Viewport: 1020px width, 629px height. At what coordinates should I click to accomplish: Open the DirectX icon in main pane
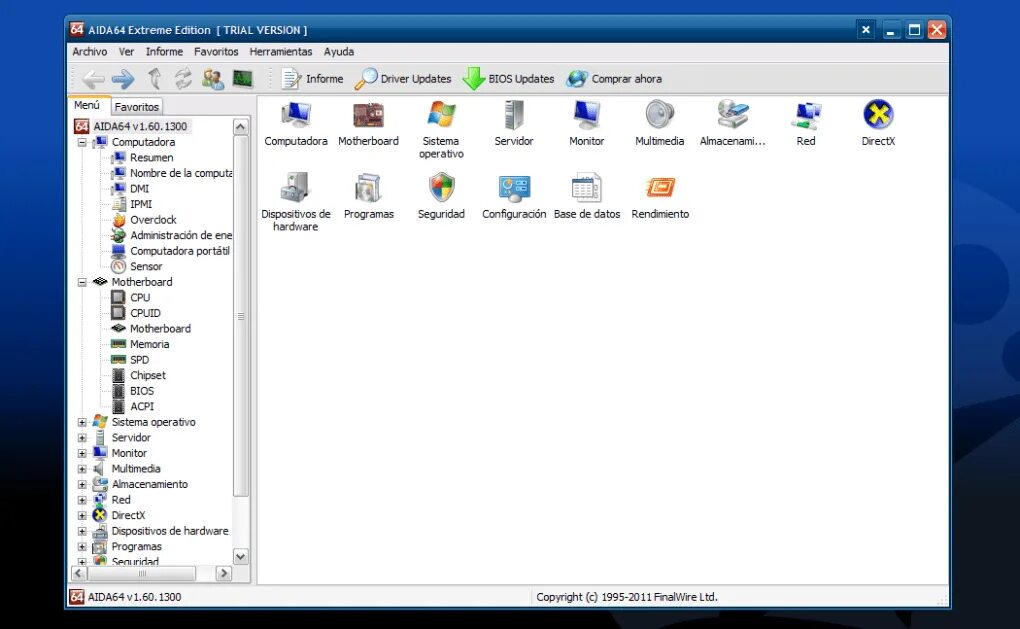click(878, 116)
